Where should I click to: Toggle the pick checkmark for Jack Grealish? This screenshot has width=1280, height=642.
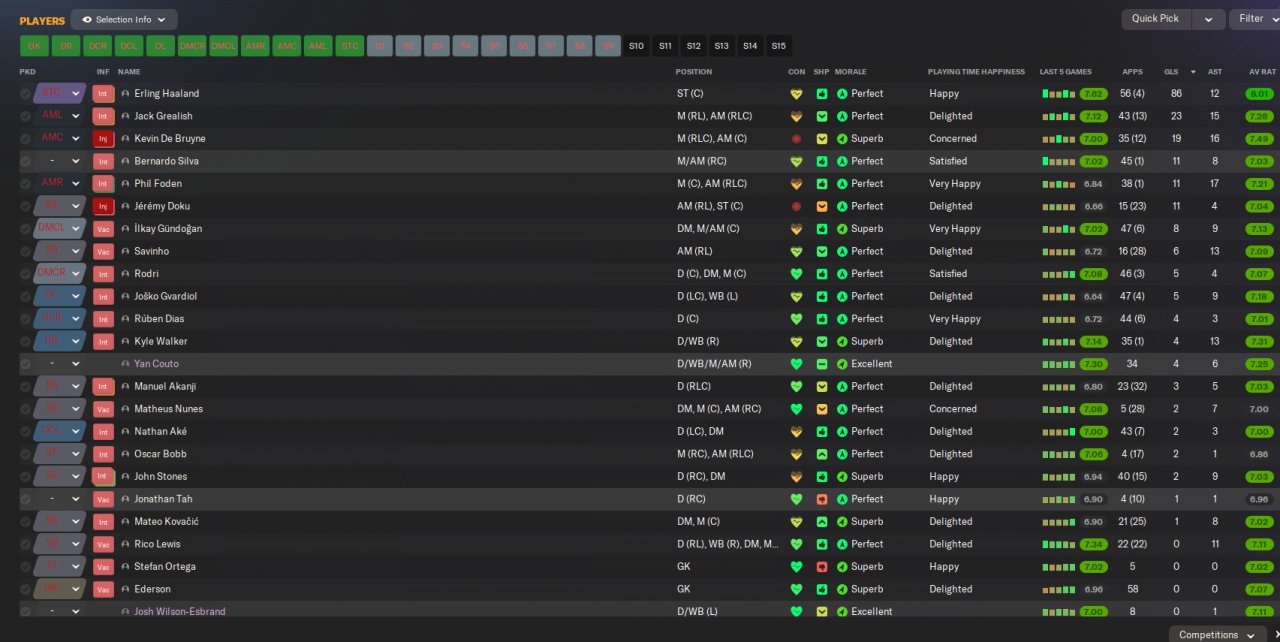25,116
